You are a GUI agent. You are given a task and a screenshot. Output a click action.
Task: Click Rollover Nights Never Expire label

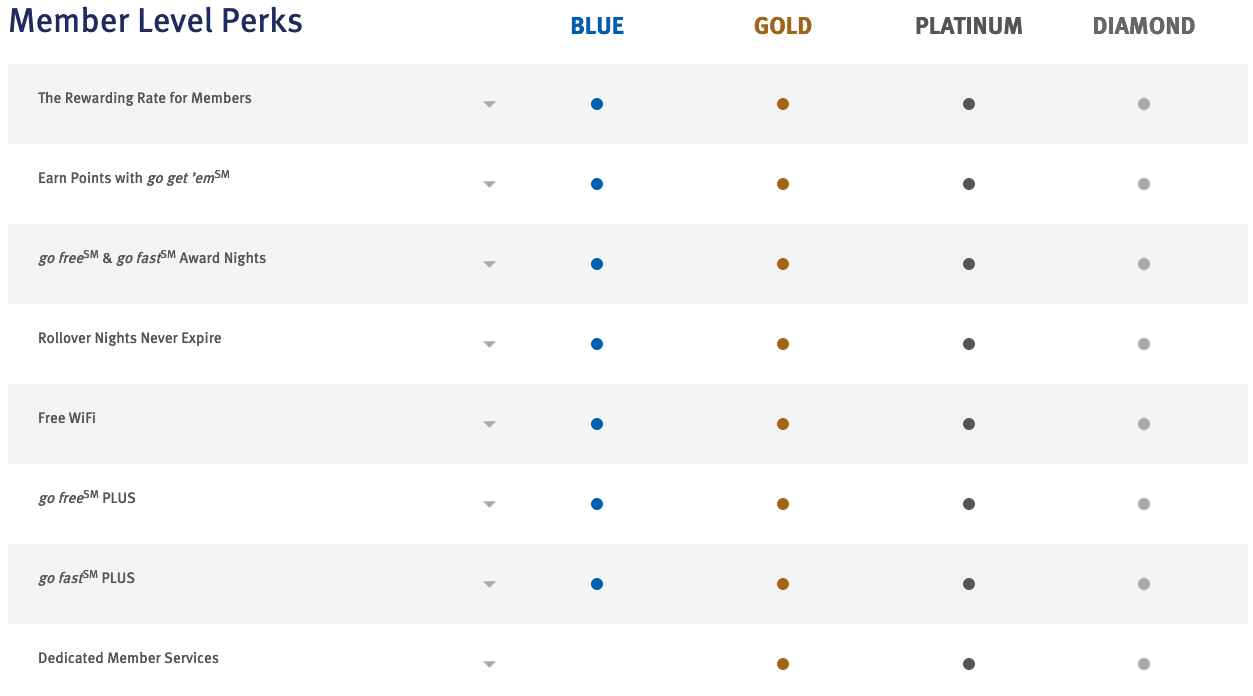coord(130,338)
